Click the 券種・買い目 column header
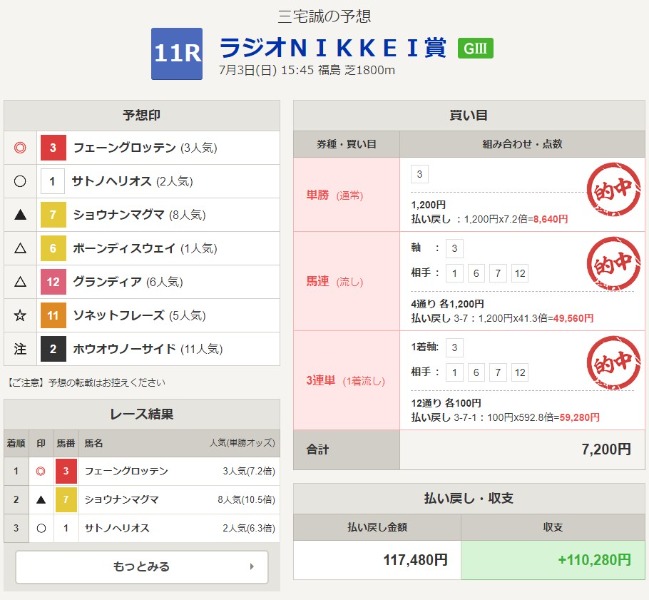 pyautogui.click(x=346, y=144)
